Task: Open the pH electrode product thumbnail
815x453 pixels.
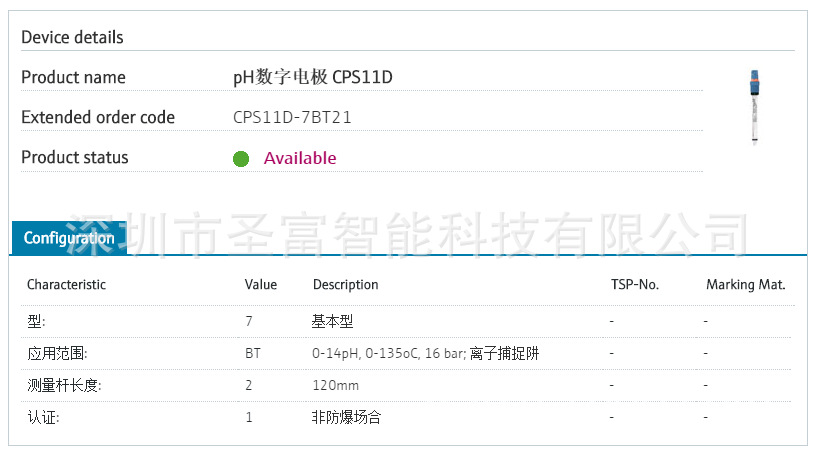Action: pyautogui.click(x=753, y=108)
